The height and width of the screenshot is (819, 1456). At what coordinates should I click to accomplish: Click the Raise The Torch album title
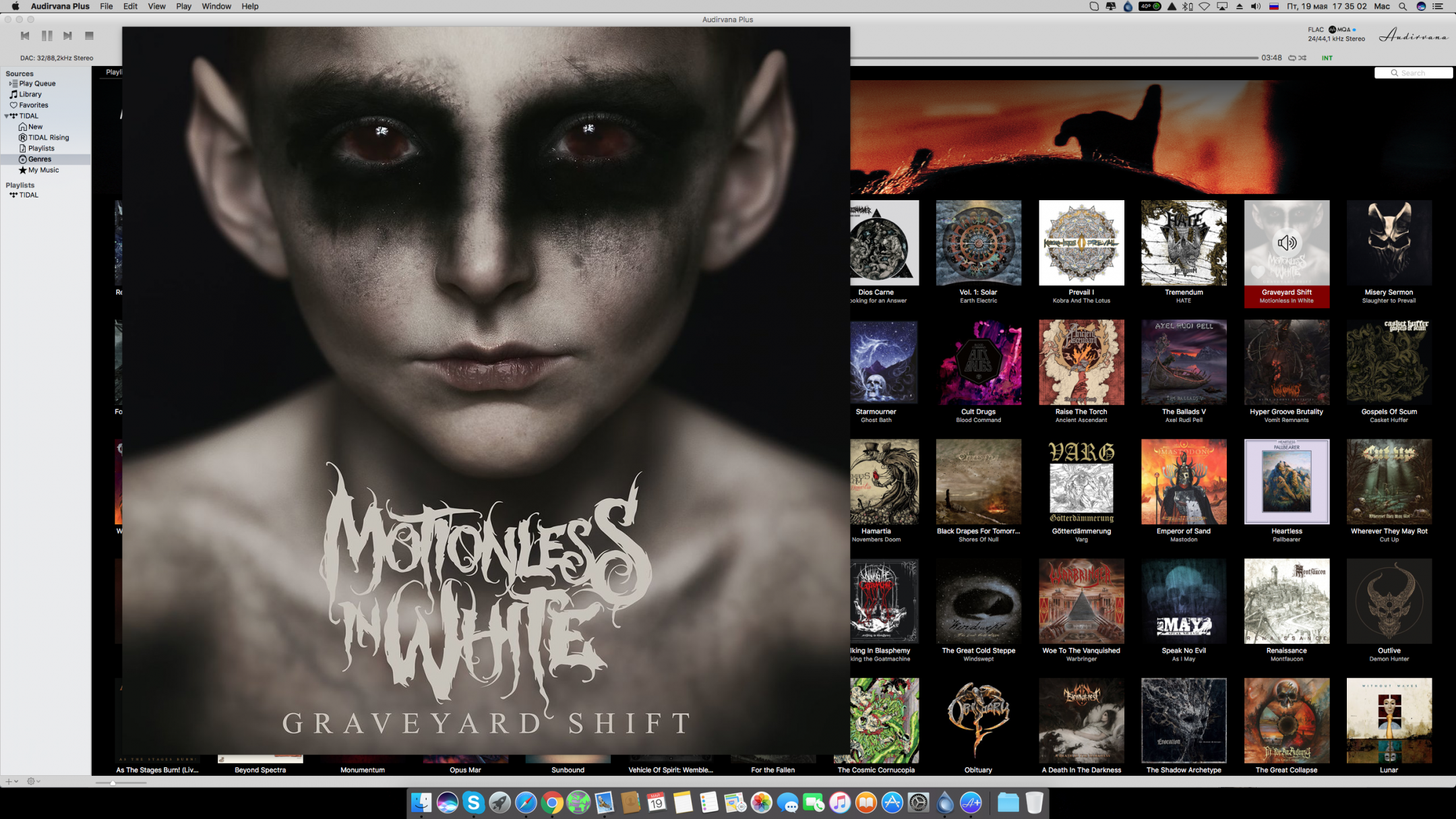point(1081,412)
